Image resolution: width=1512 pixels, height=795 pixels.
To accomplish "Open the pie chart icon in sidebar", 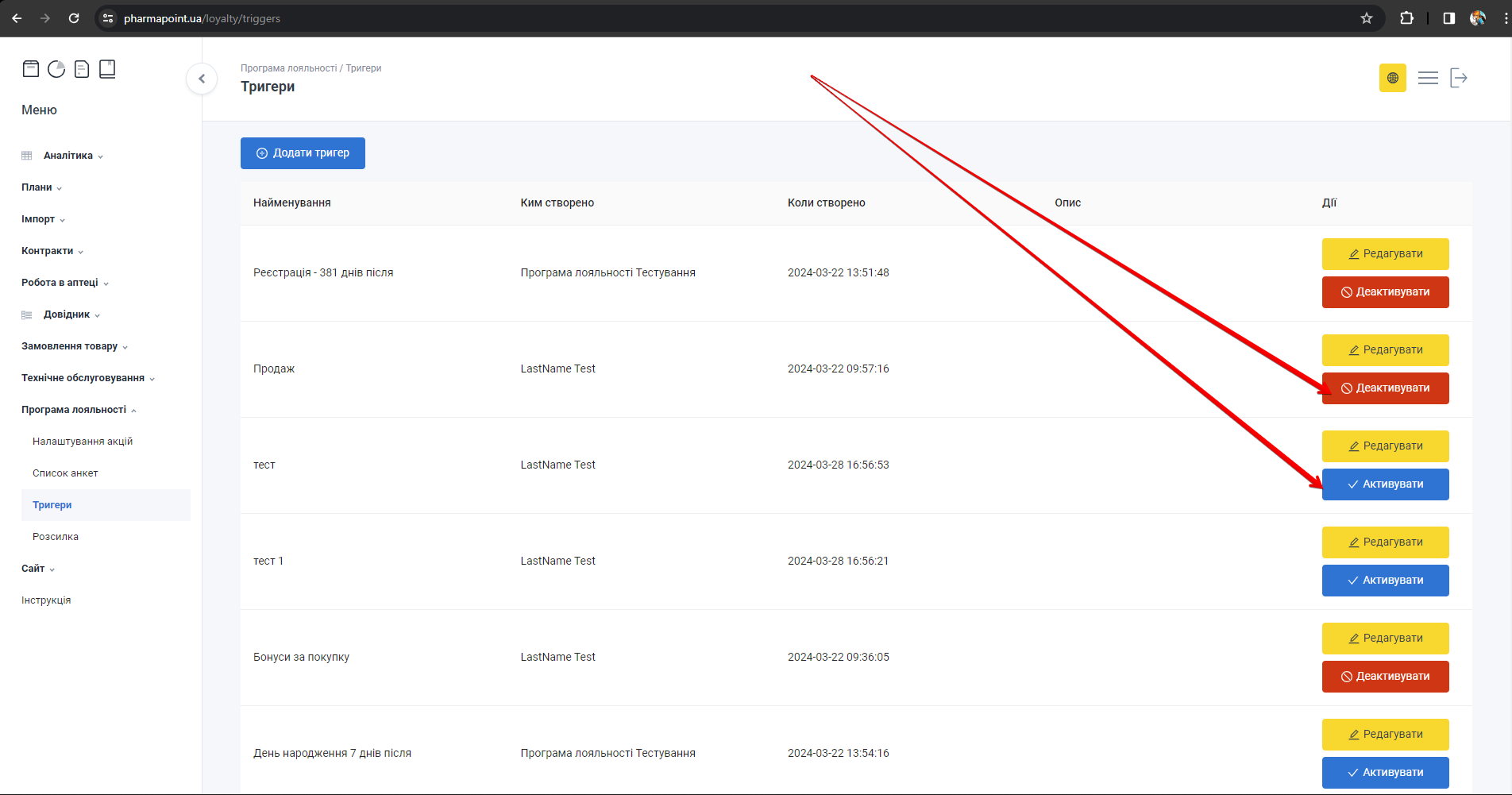I will [56, 69].
